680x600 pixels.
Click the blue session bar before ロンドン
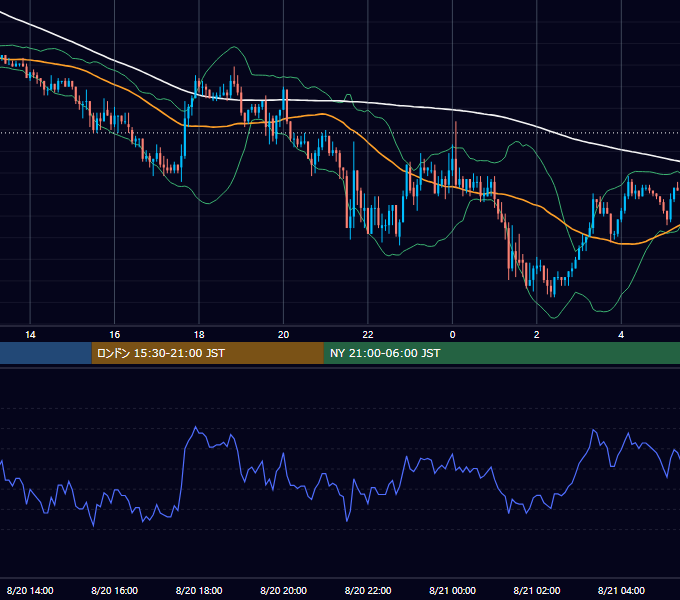coord(46,353)
